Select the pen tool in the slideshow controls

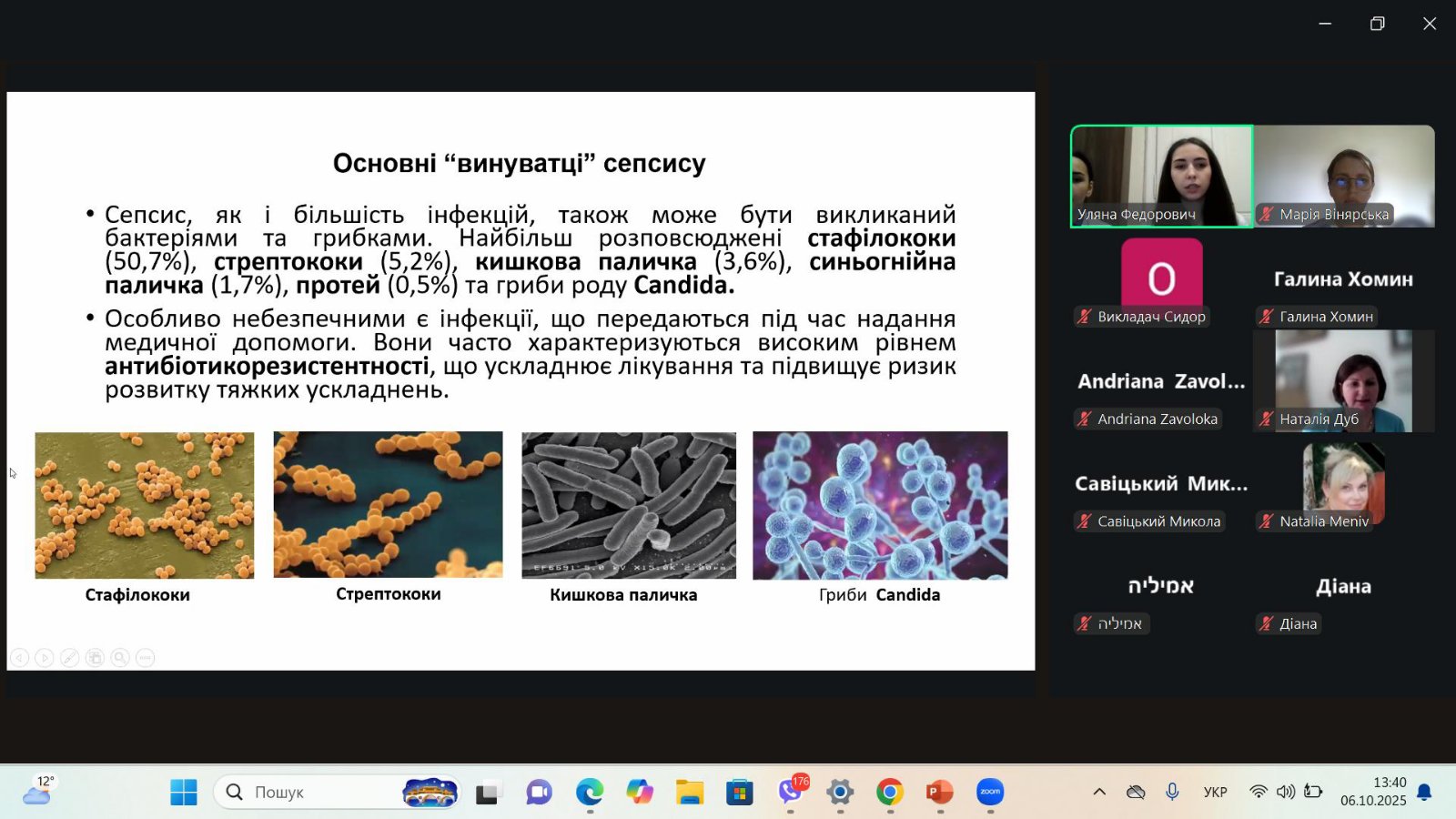pyautogui.click(x=69, y=657)
